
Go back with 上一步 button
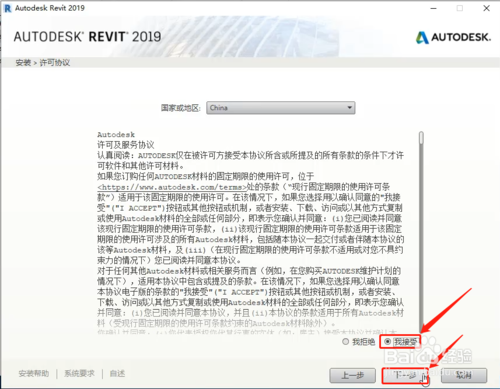pos(352,376)
